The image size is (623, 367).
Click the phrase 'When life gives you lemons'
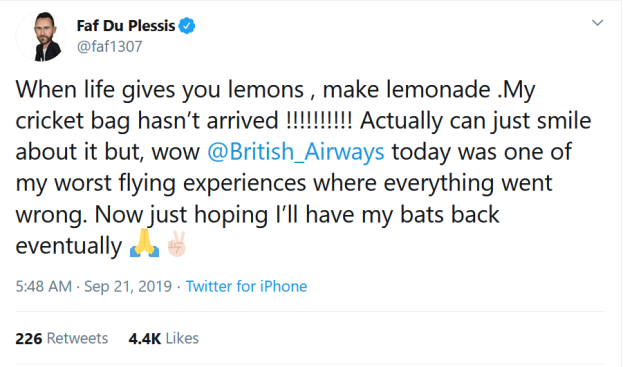pyautogui.click(x=160, y=90)
